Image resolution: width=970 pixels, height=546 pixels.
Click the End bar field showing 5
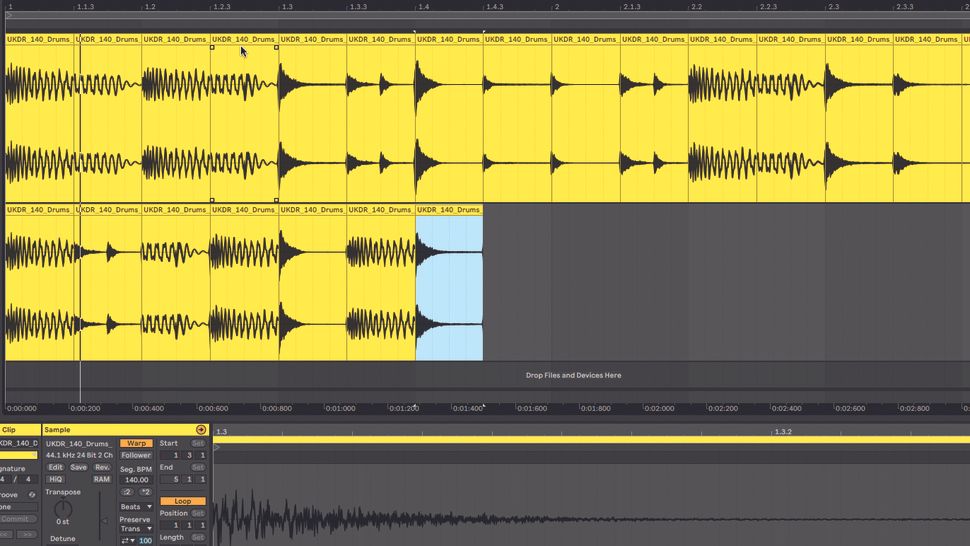point(176,479)
